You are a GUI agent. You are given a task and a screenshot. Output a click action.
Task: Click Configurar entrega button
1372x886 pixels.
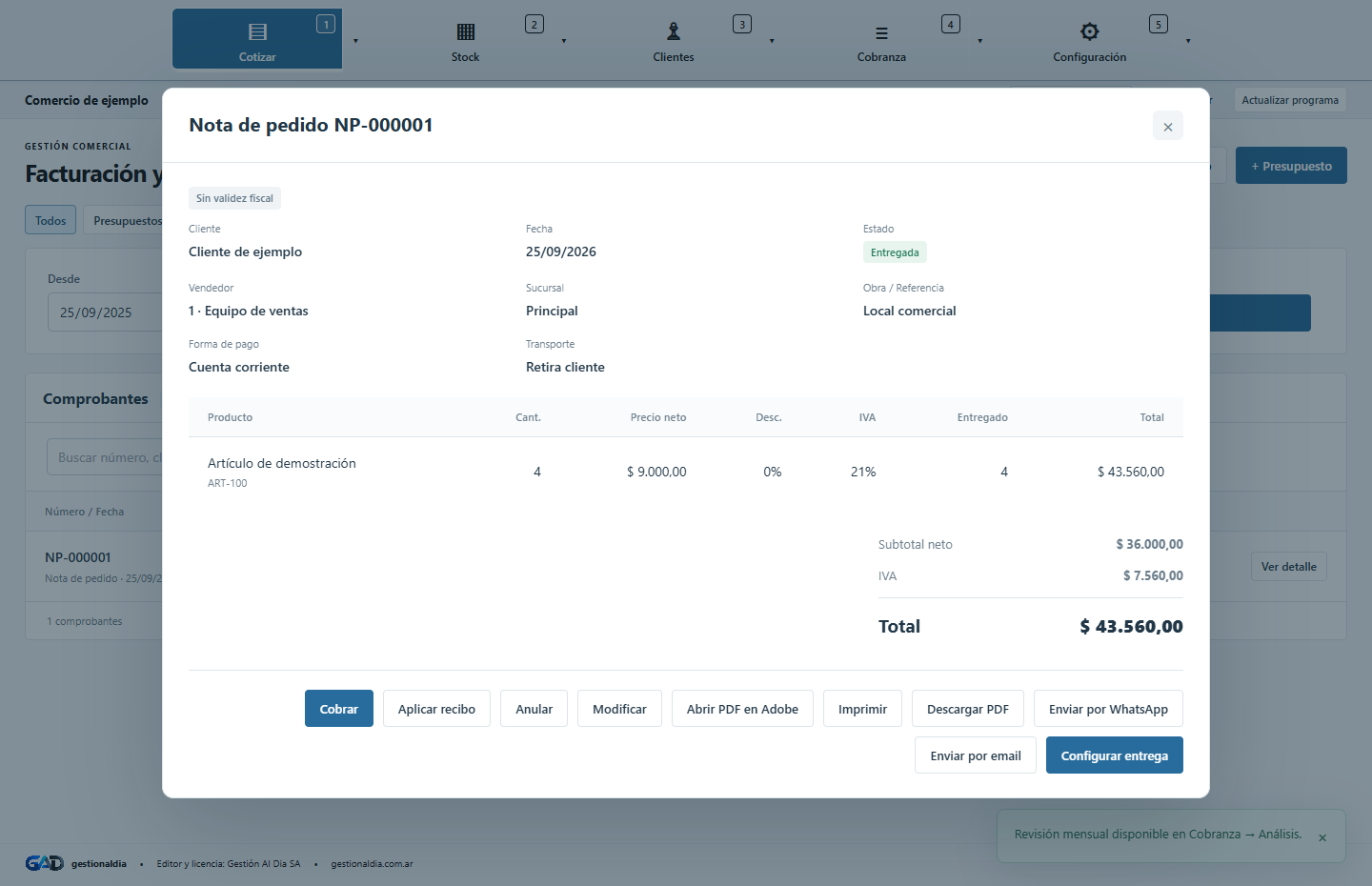[1115, 755]
